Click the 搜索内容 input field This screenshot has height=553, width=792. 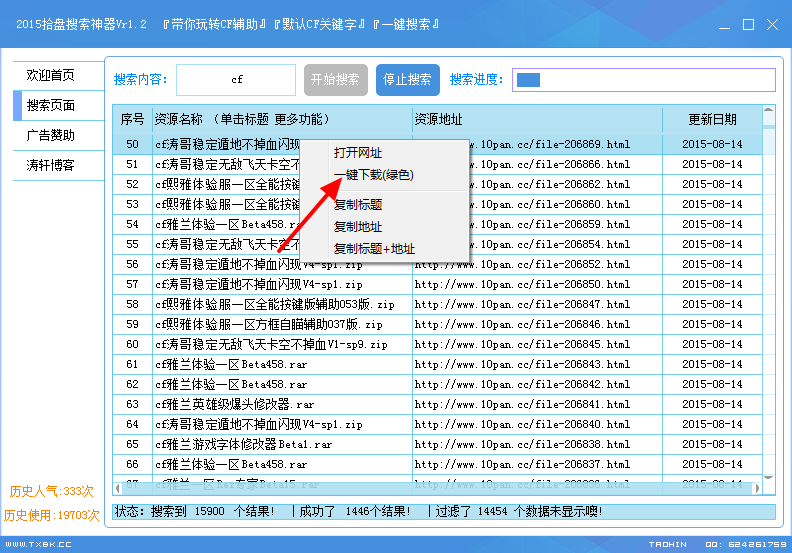[x=236, y=80]
